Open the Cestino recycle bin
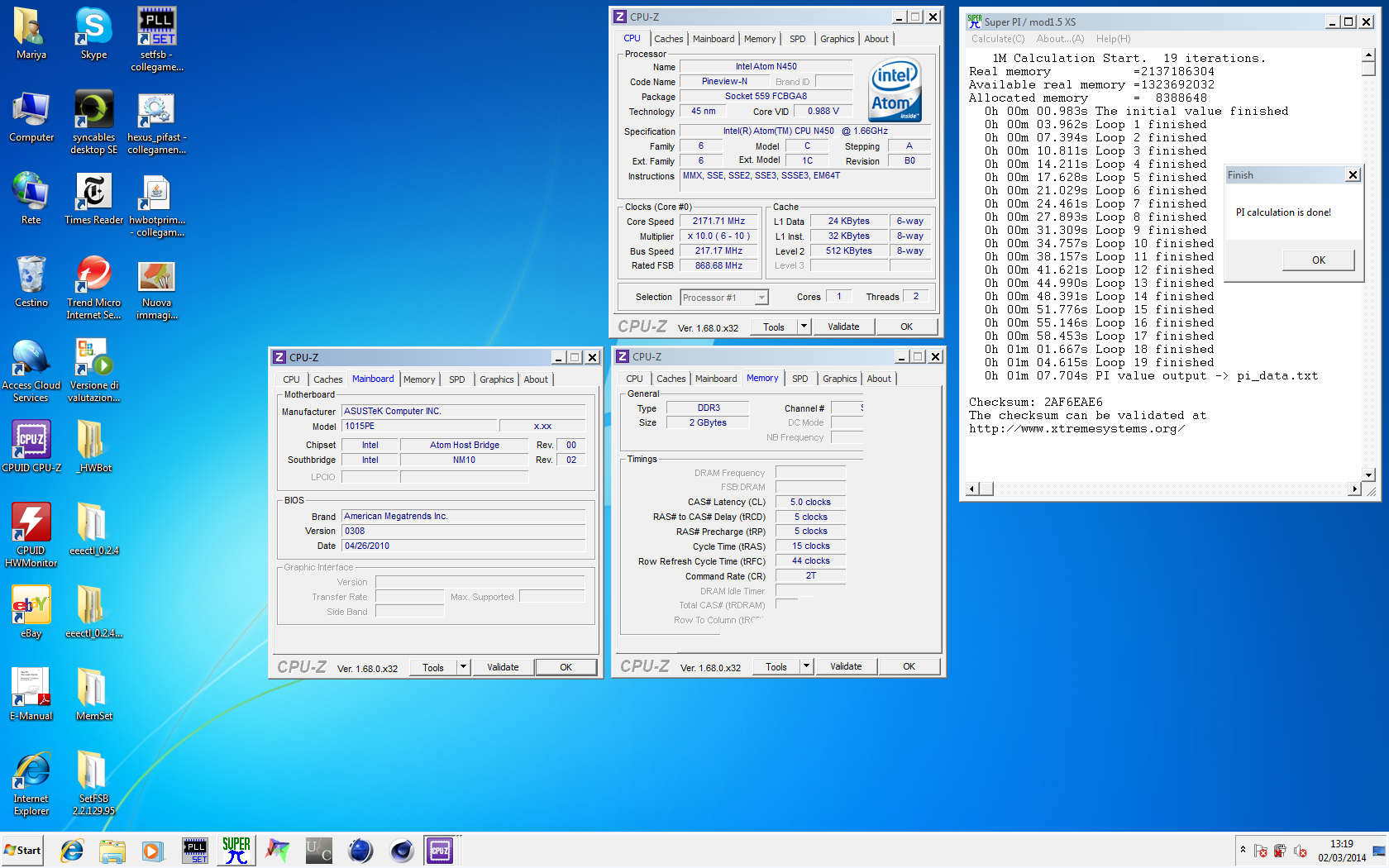The width and height of the screenshot is (1389, 868). [x=31, y=281]
